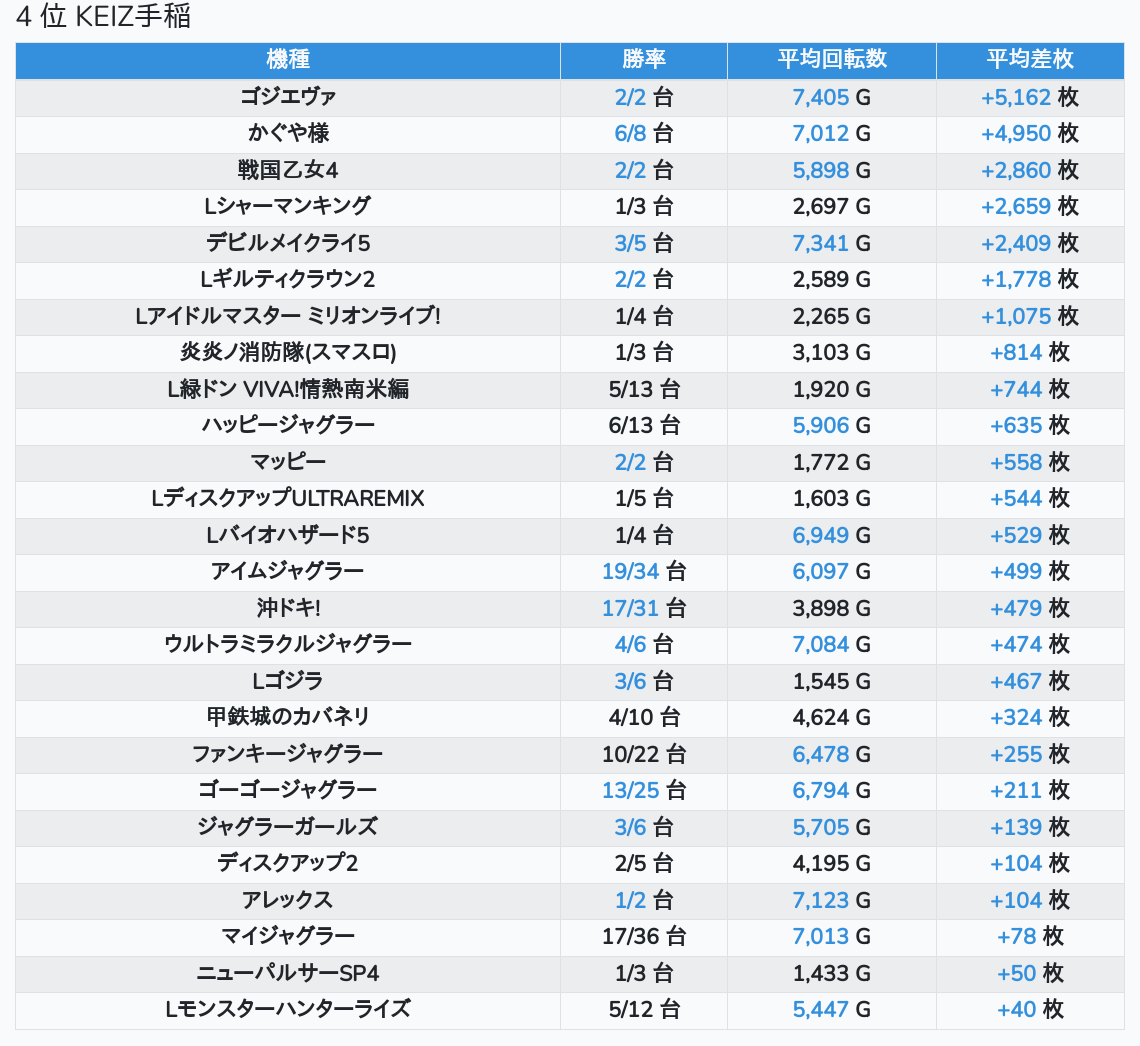Click the 機種 column header
Screen dimensions: 1140x1046
(x=288, y=60)
